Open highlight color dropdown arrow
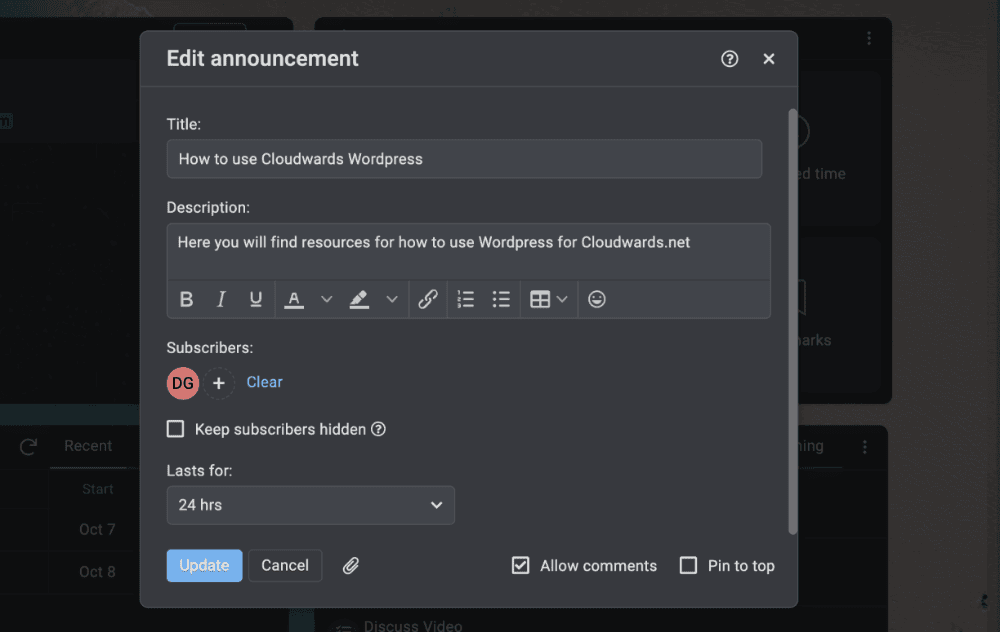1000x632 pixels. coord(392,299)
